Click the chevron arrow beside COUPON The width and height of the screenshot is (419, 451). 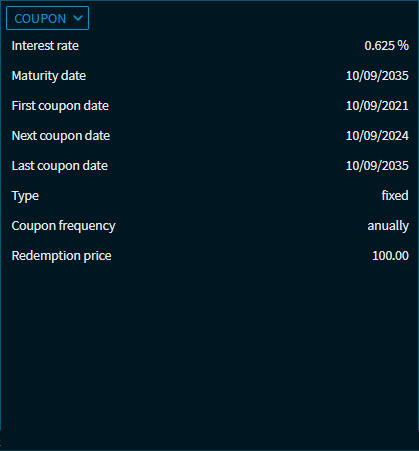(78, 18)
